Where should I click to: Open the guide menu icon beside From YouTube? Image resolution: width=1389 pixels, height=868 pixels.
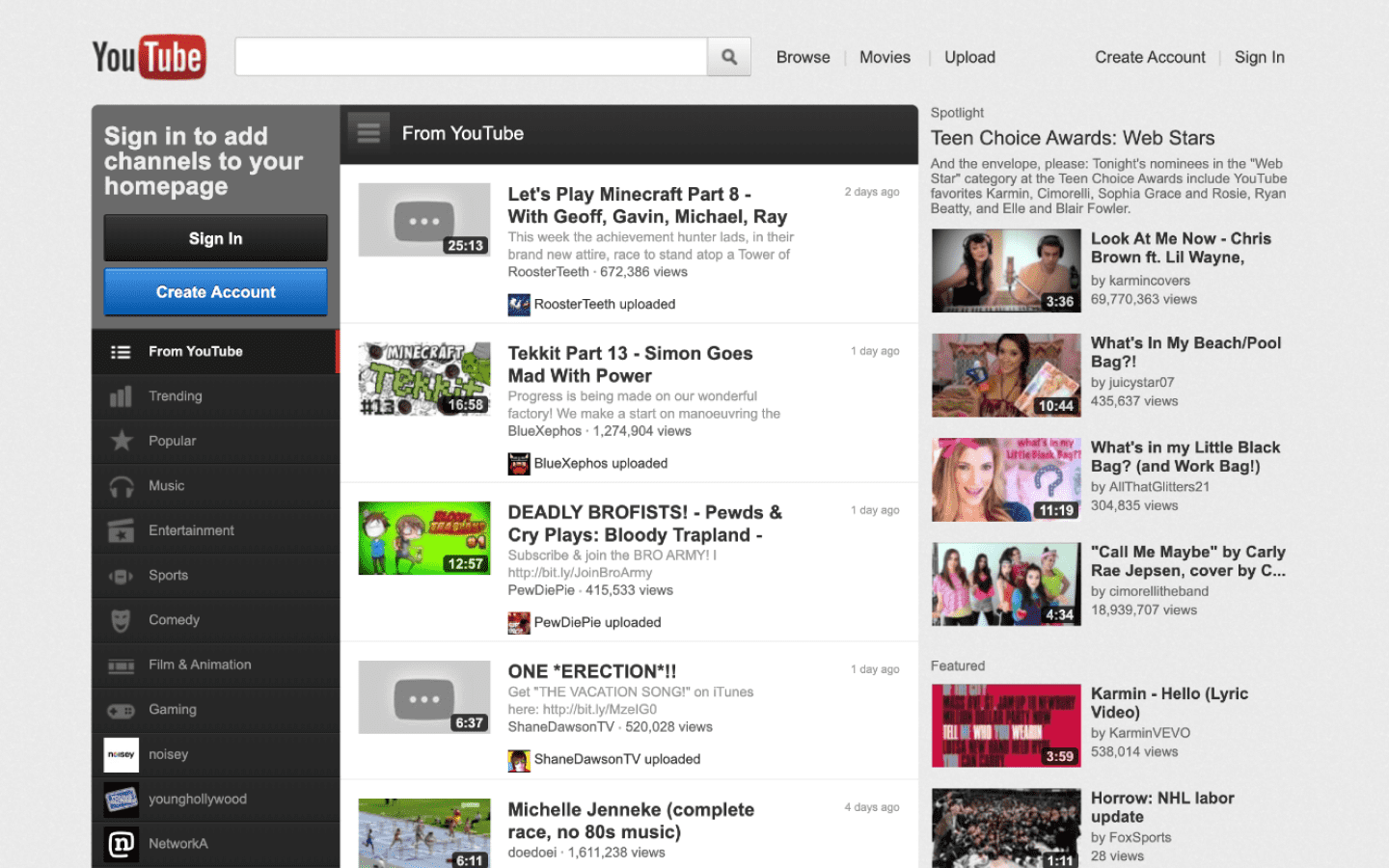coord(368,133)
